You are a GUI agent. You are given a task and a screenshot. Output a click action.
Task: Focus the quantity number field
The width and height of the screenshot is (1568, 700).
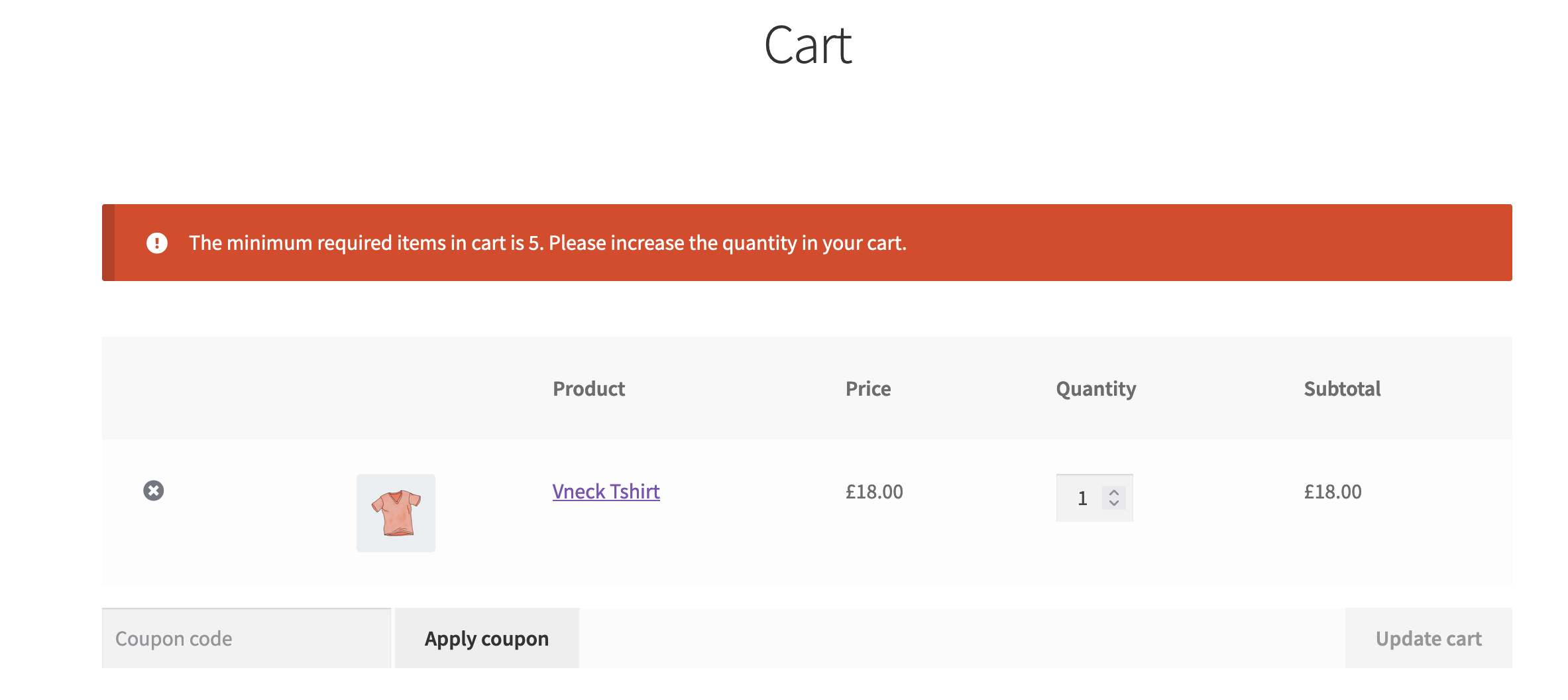pos(1082,498)
